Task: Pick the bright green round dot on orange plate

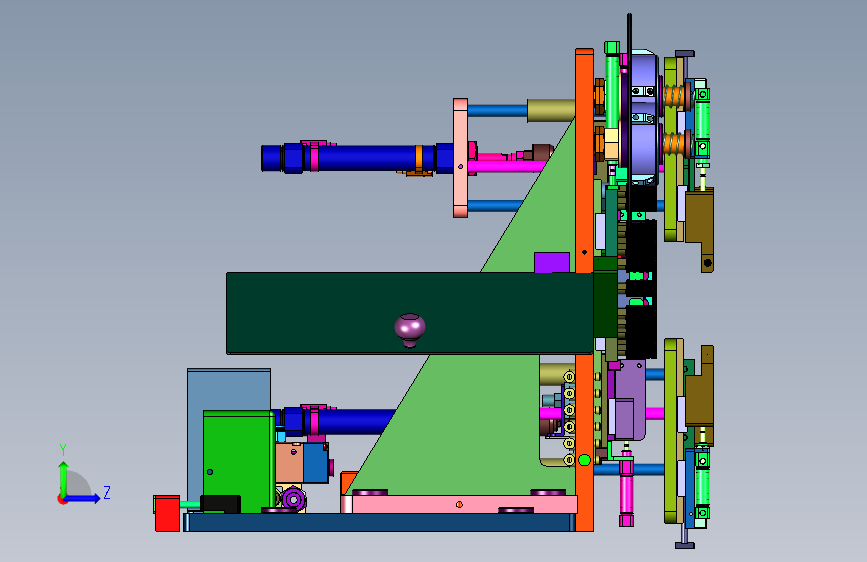Action: (x=584, y=460)
